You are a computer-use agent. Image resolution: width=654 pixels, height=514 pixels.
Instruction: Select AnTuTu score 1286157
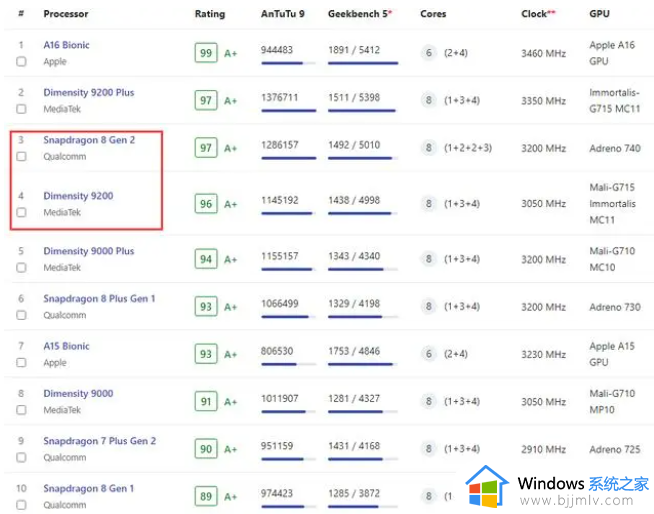[x=280, y=145]
